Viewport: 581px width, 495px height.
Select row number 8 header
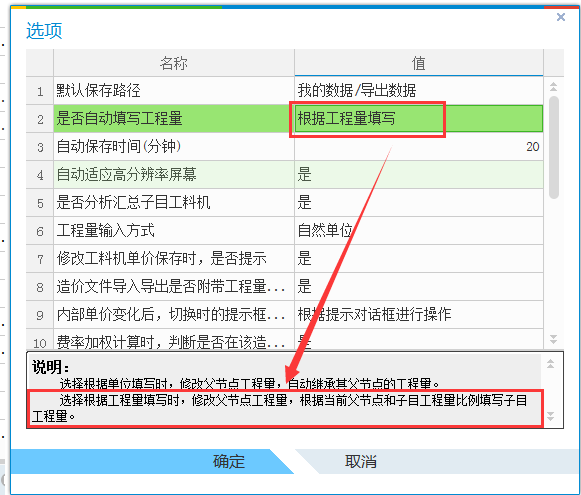(x=40, y=286)
